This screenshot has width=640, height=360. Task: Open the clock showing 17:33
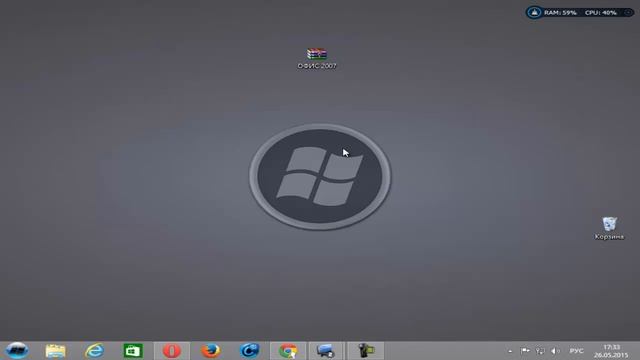tap(611, 351)
